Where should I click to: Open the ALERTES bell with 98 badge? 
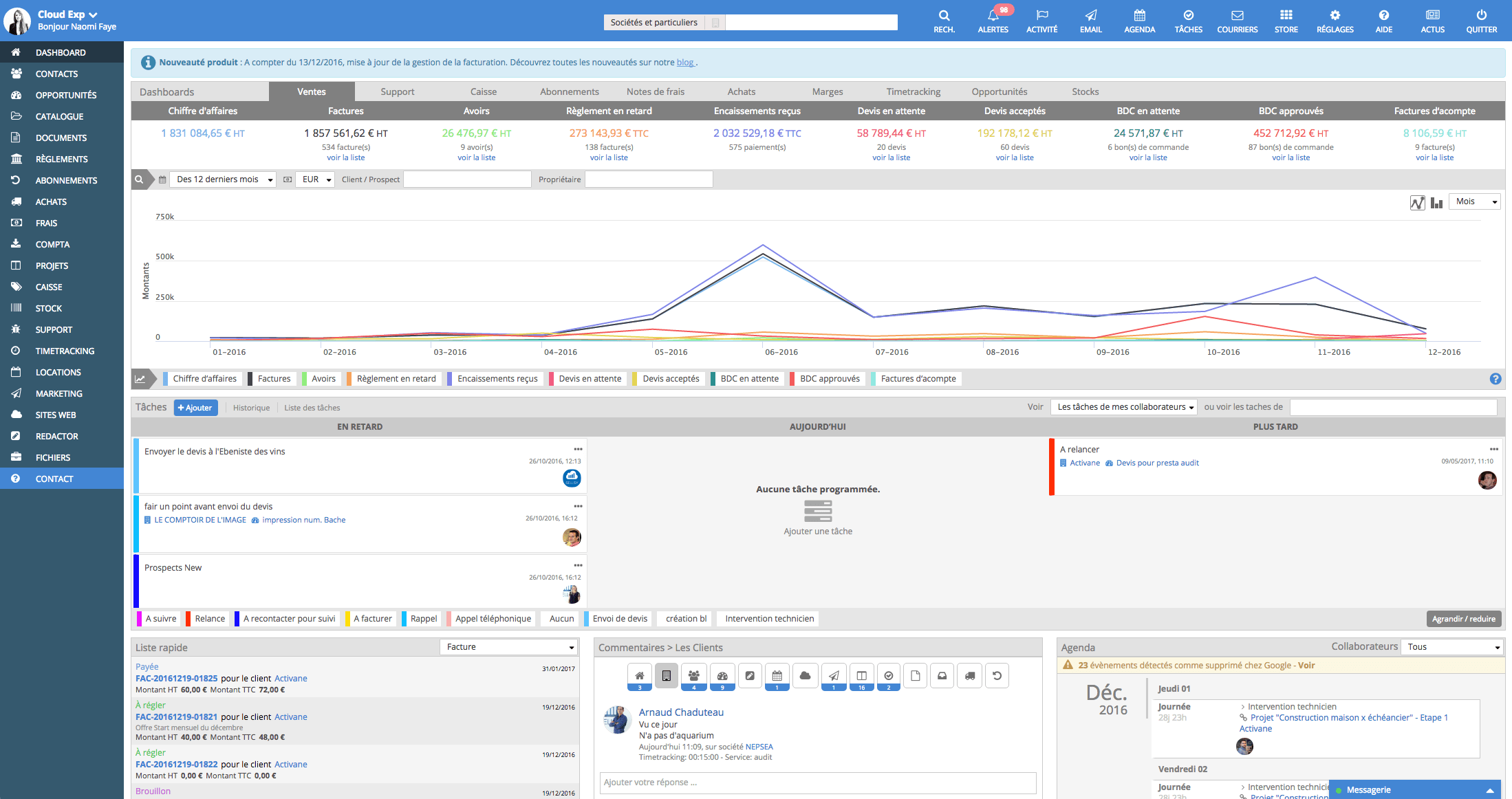pyautogui.click(x=993, y=21)
